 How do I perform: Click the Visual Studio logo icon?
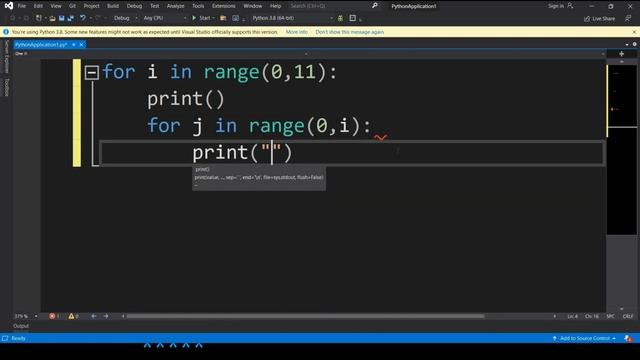point(9,6)
